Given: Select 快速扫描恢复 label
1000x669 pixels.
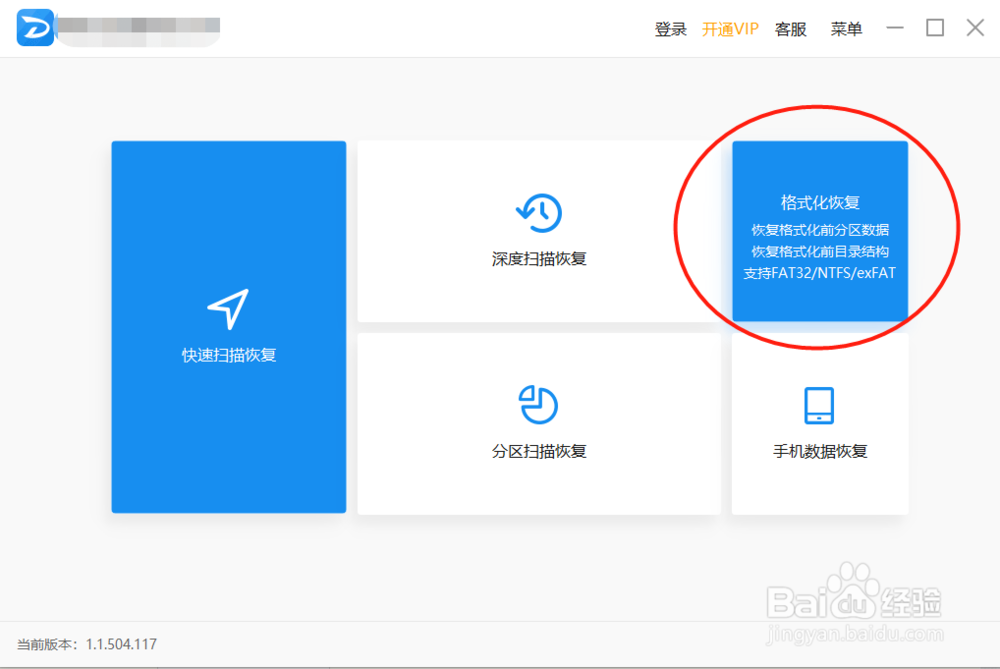Looking at the screenshot, I should coord(229,355).
